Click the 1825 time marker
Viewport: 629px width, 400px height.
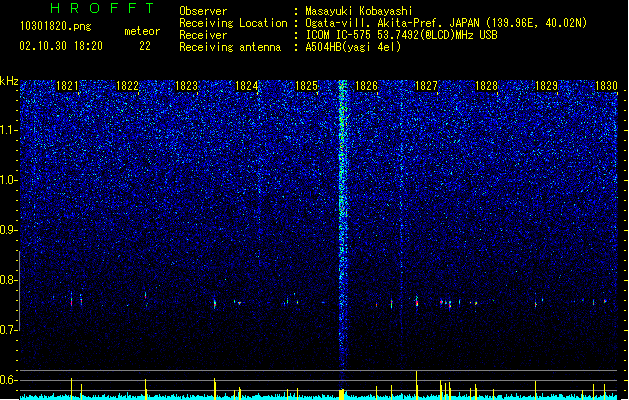306,86
